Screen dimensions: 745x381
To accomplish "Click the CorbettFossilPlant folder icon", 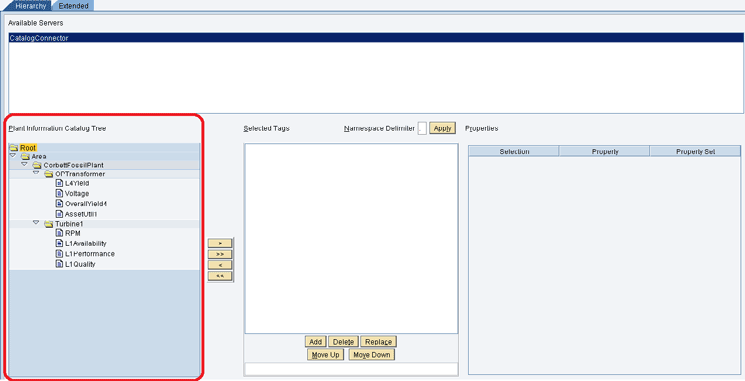I will click(x=37, y=165).
